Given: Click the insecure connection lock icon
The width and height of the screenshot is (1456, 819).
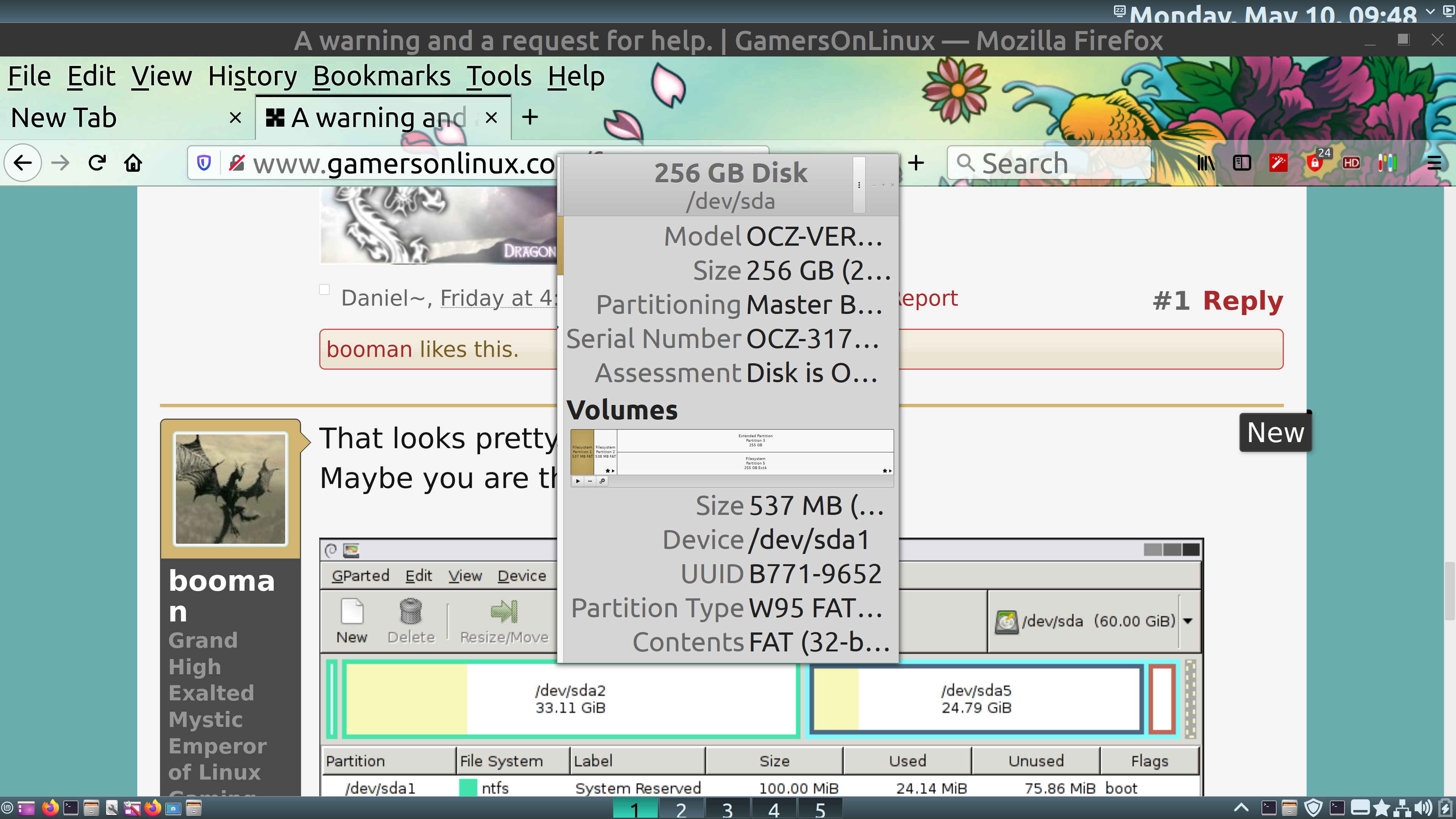Looking at the screenshot, I should [237, 163].
